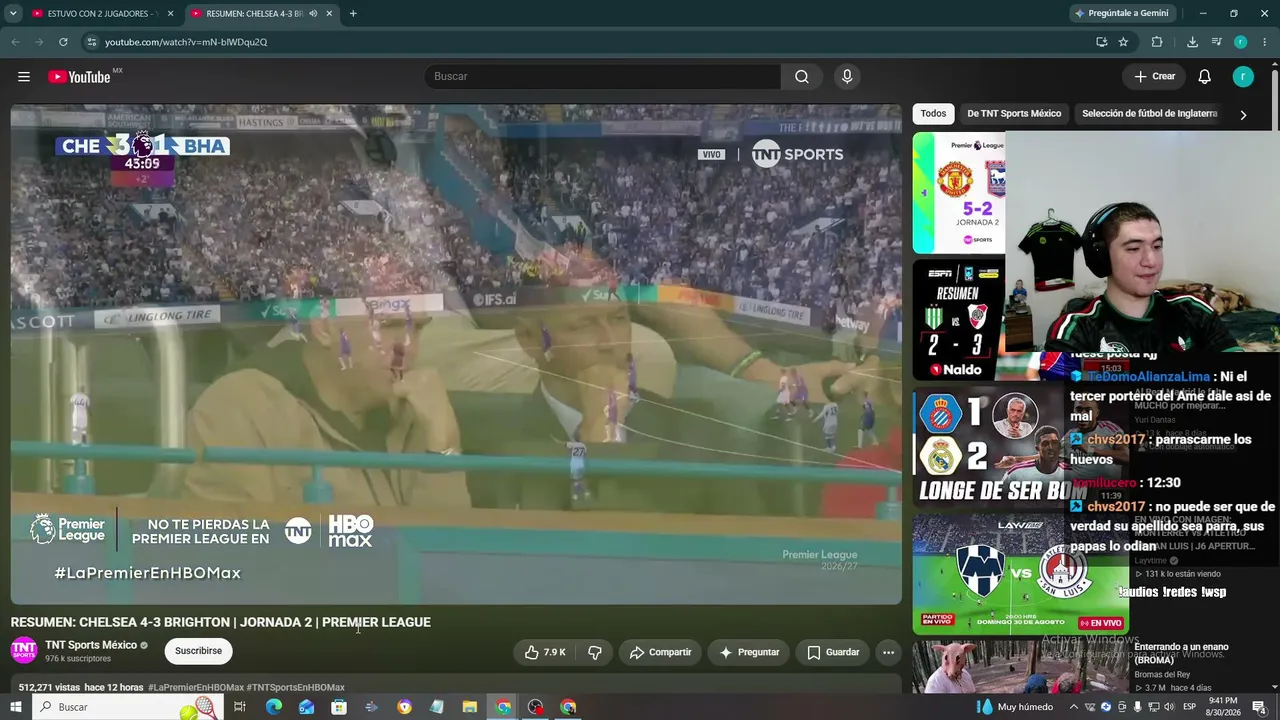The height and width of the screenshot is (720, 1280).
Task: Mute the tab playing audio
Action: pyautogui.click(x=313, y=13)
